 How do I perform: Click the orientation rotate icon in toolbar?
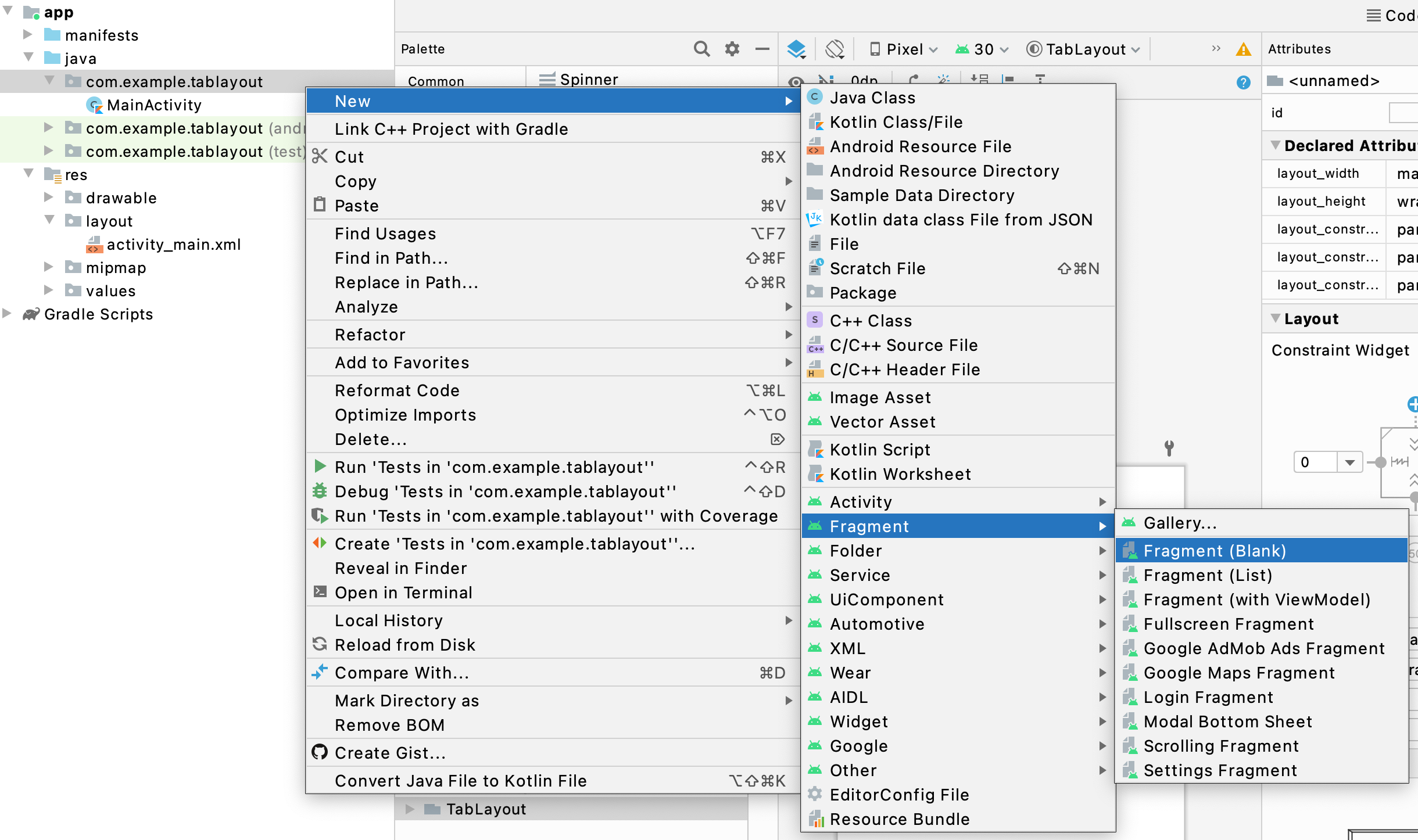click(835, 49)
